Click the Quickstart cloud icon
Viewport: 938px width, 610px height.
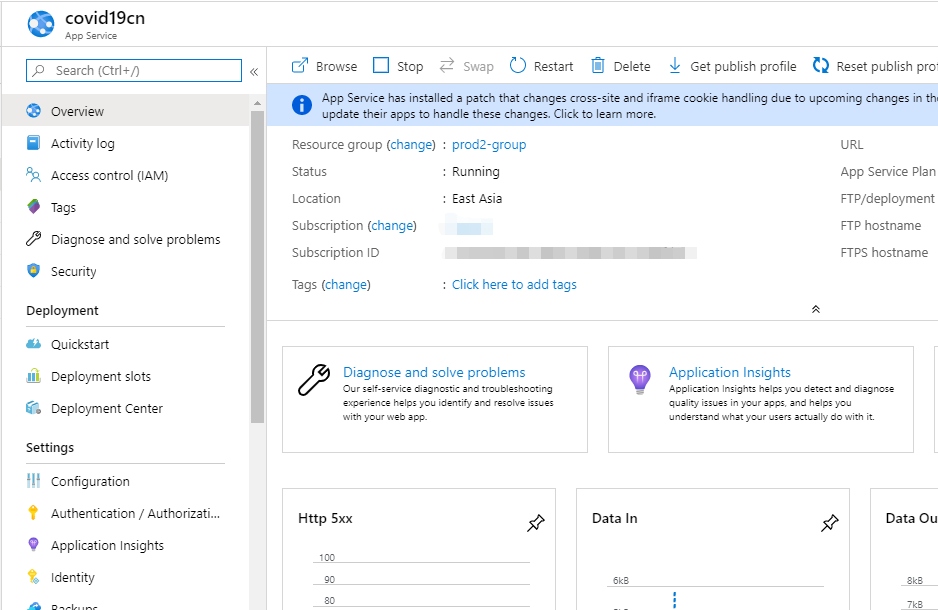tap(34, 344)
